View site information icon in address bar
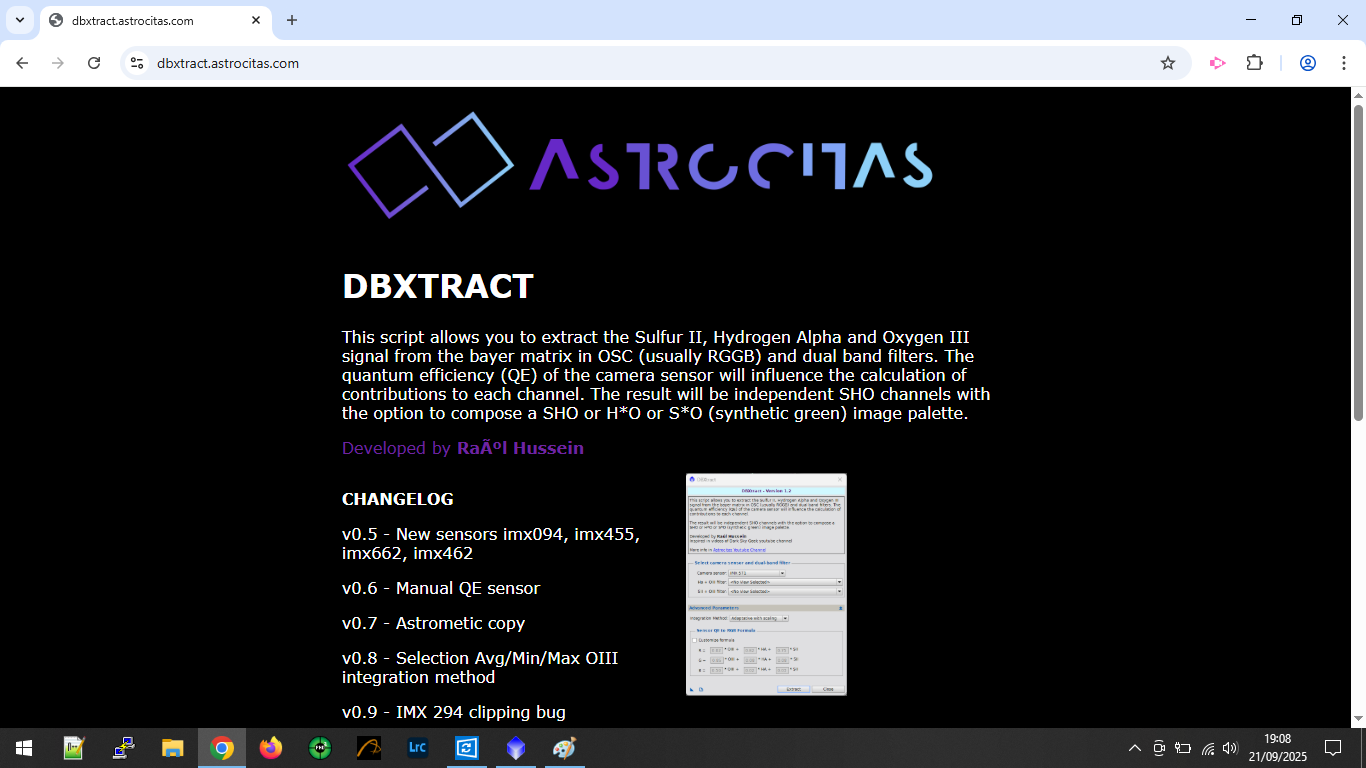1366x768 pixels. 138,63
